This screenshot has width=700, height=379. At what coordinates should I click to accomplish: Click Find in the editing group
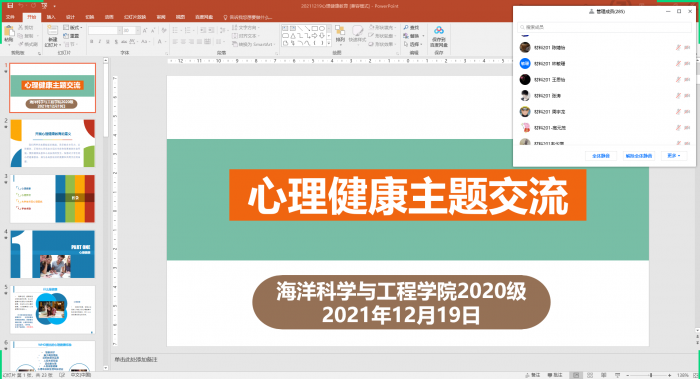tap(412, 28)
